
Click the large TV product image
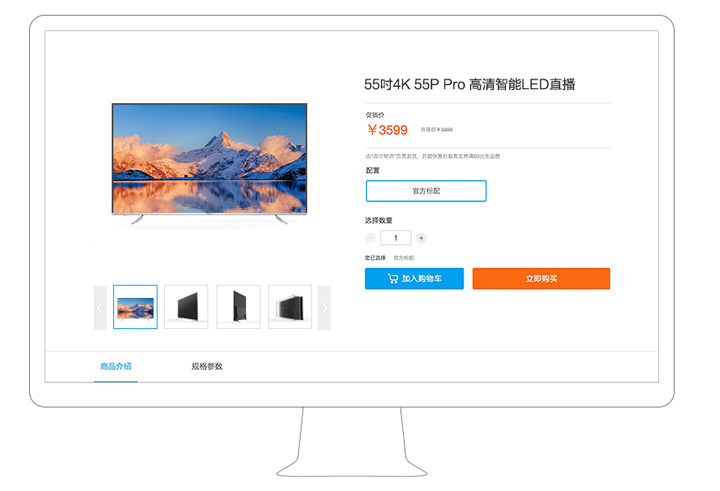pos(209,164)
